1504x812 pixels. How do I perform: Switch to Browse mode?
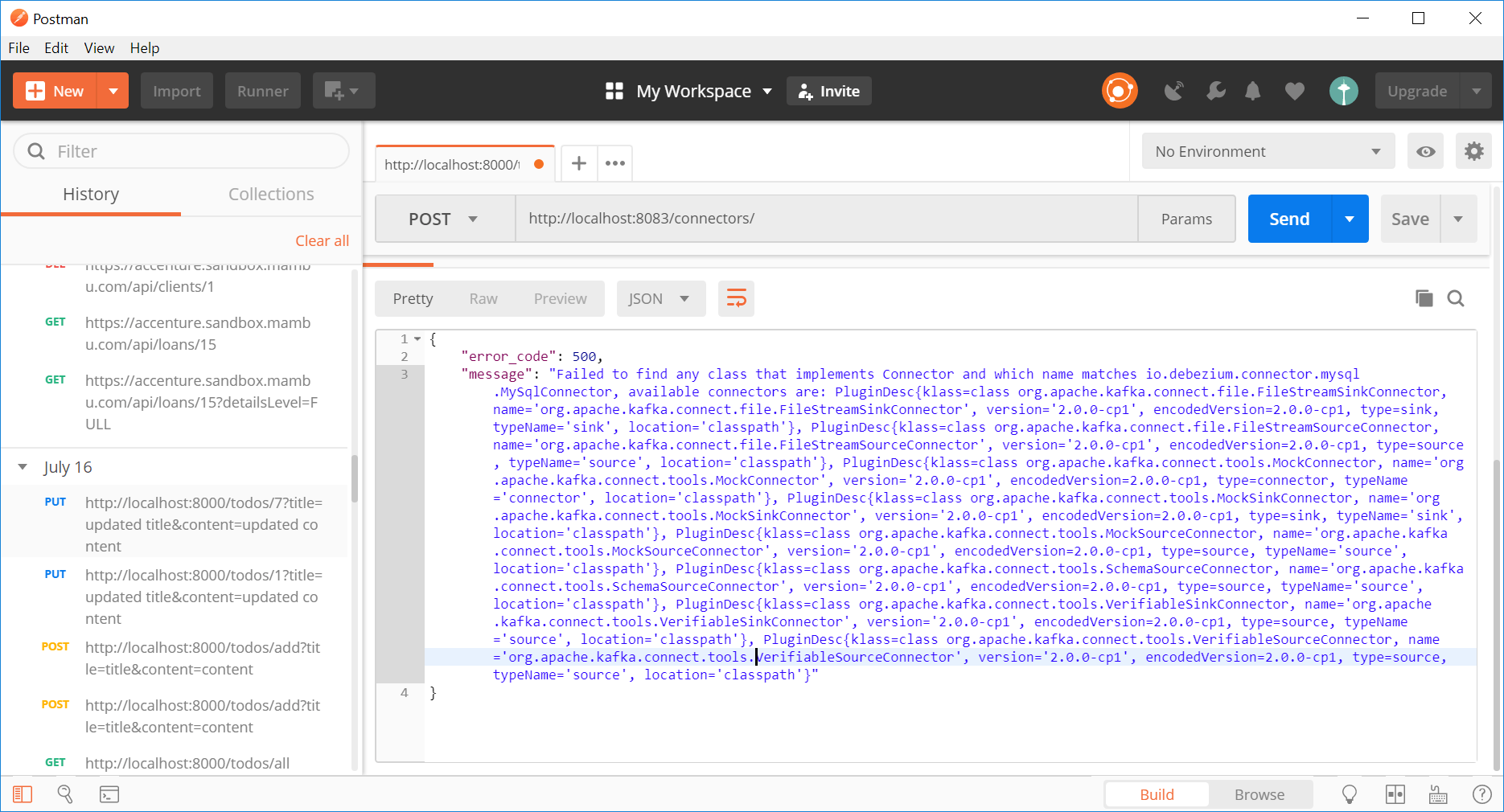(1259, 794)
